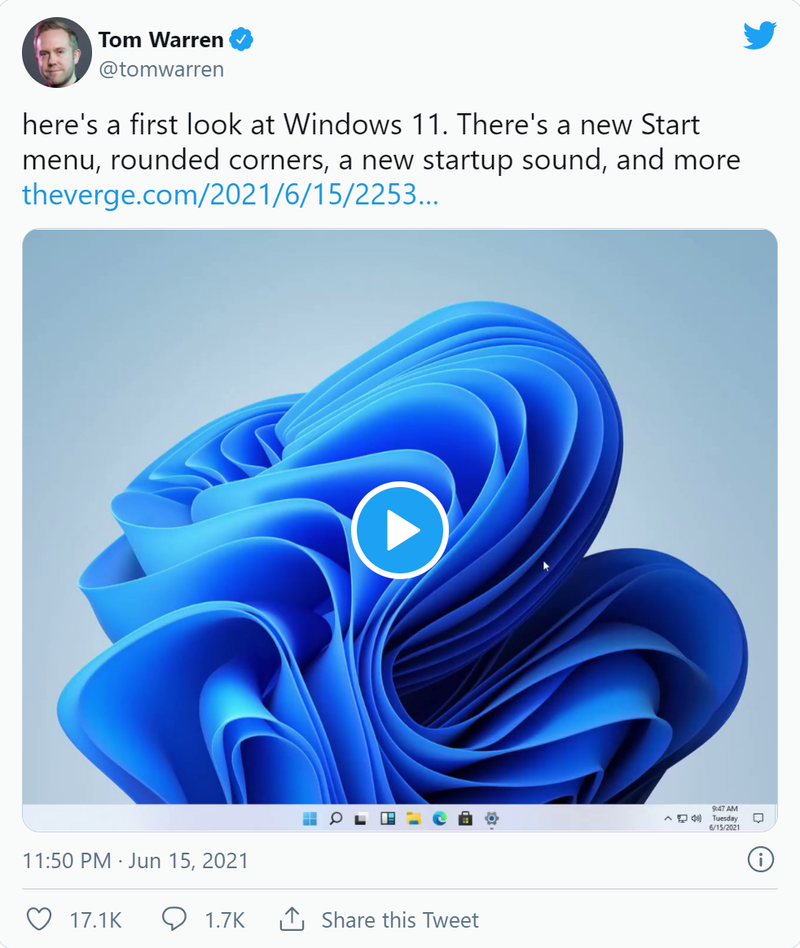Click the volume icon in system tray

pyautogui.click(x=696, y=818)
